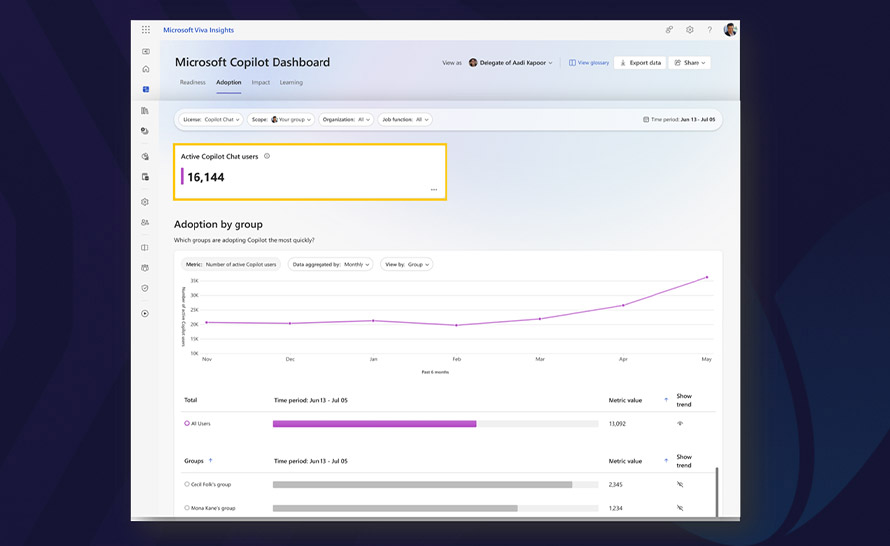The width and height of the screenshot is (890, 546).
Task: Open the View by Group dropdown
Action: pyautogui.click(x=406, y=265)
